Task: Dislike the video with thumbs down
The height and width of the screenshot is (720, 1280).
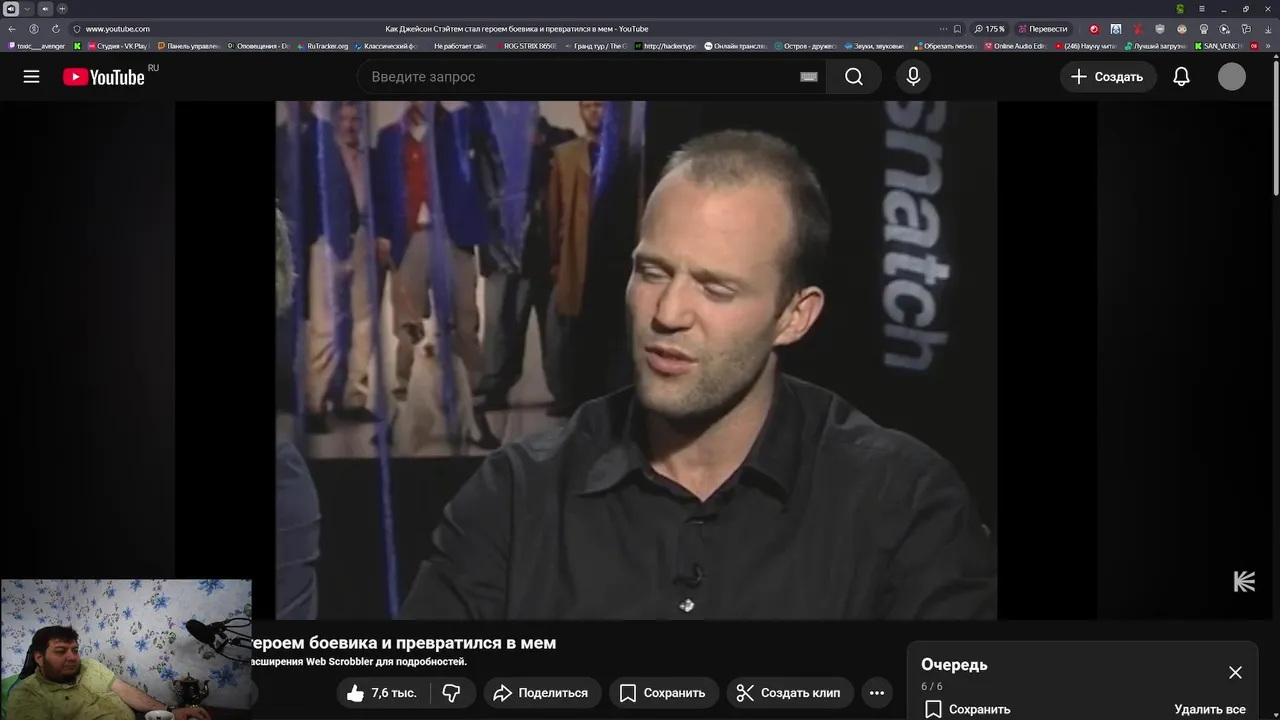Action: point(451,693)
